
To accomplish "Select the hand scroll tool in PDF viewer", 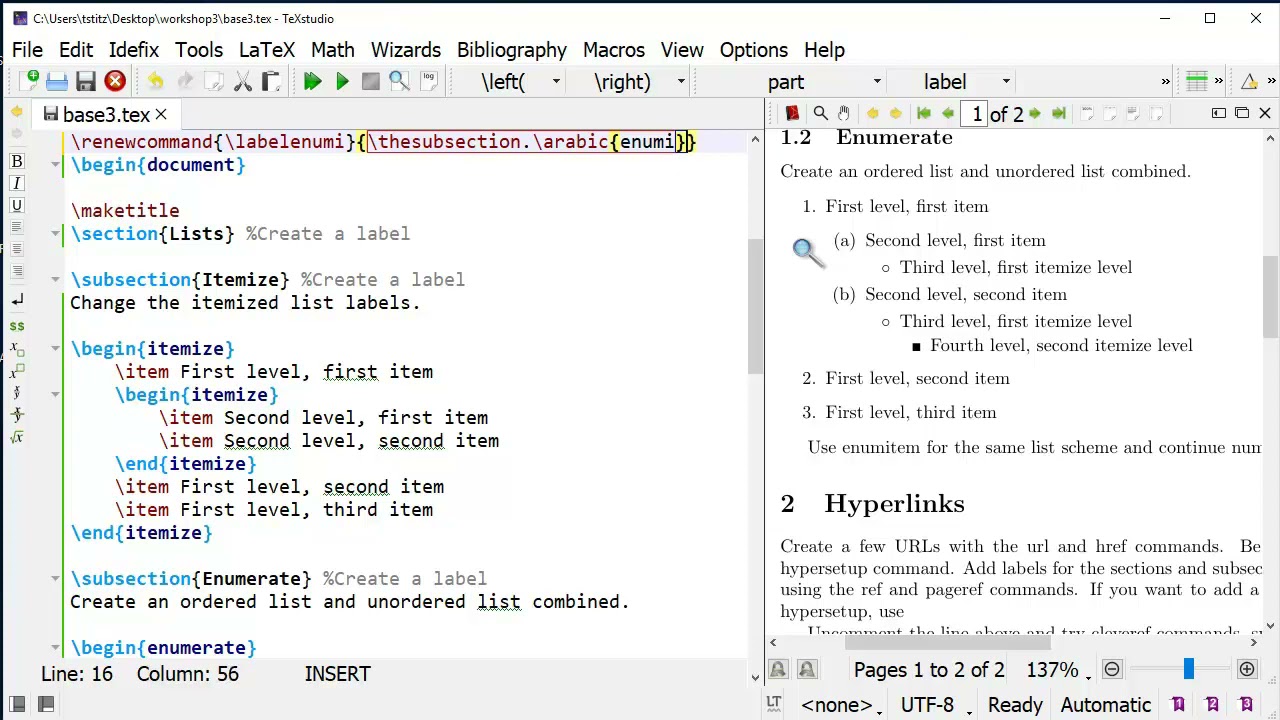I will (x=844, y=114).
